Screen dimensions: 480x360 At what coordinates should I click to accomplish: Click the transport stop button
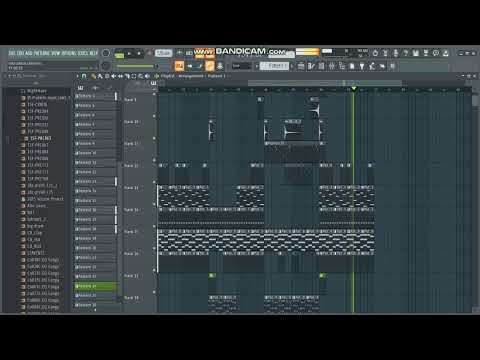pyautogui.click(x=139, y=53)
